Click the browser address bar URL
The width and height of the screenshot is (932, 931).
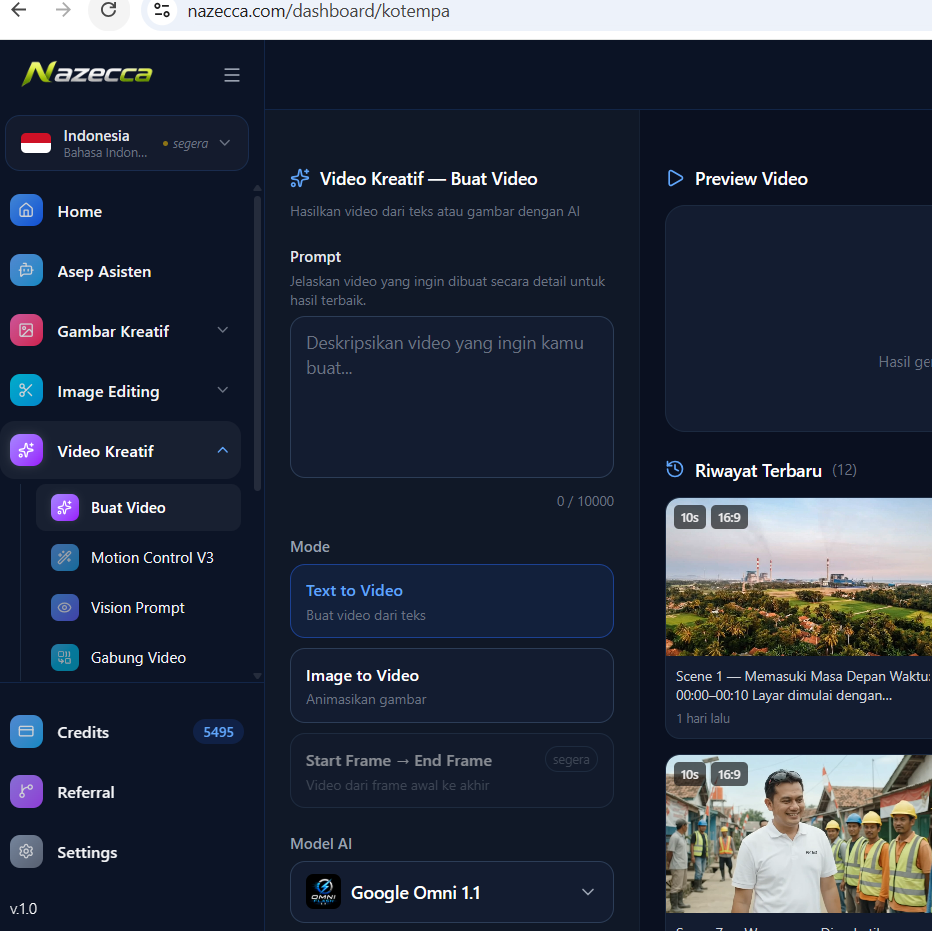pos(319,11)
